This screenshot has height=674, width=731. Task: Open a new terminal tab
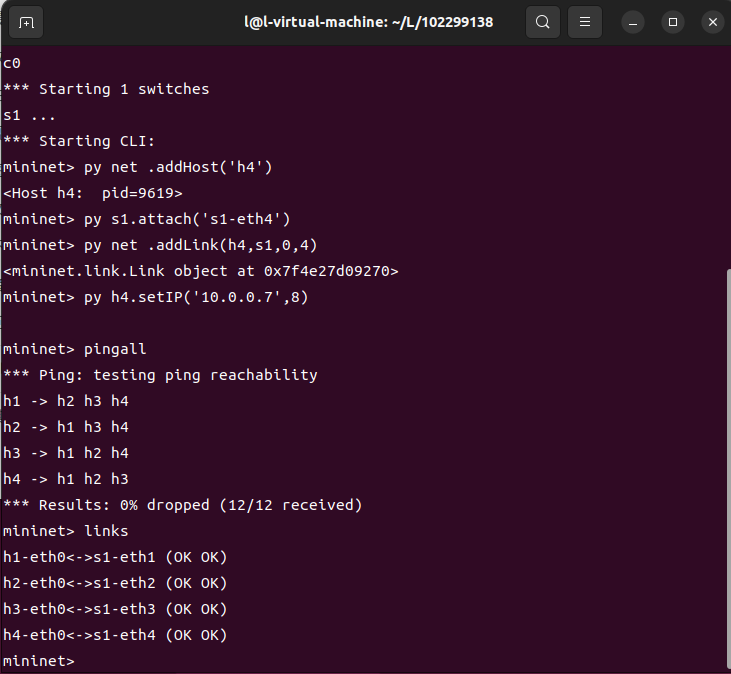click(x=26, y=22)
